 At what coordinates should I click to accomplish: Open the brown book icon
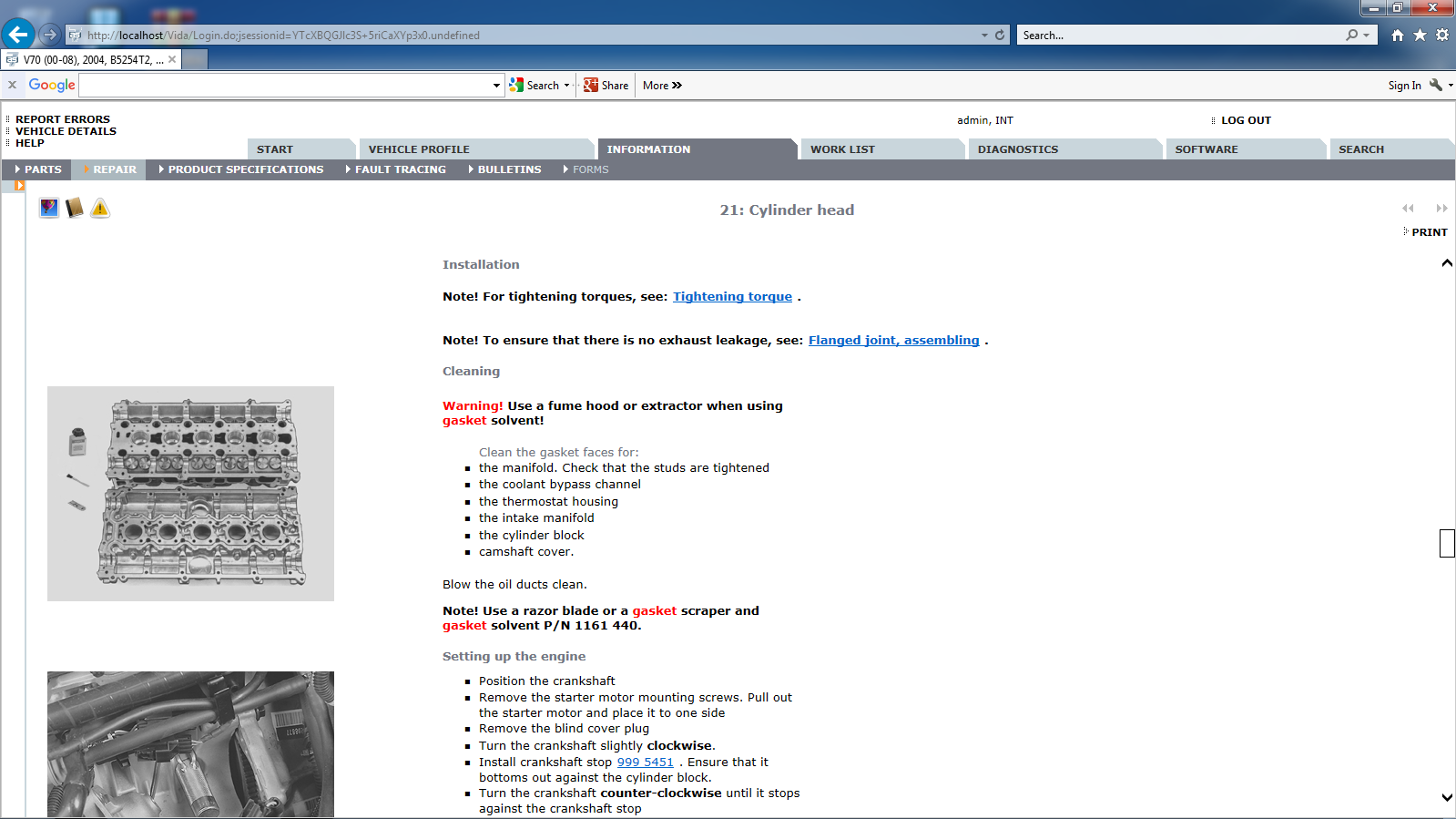coord(75,209)
